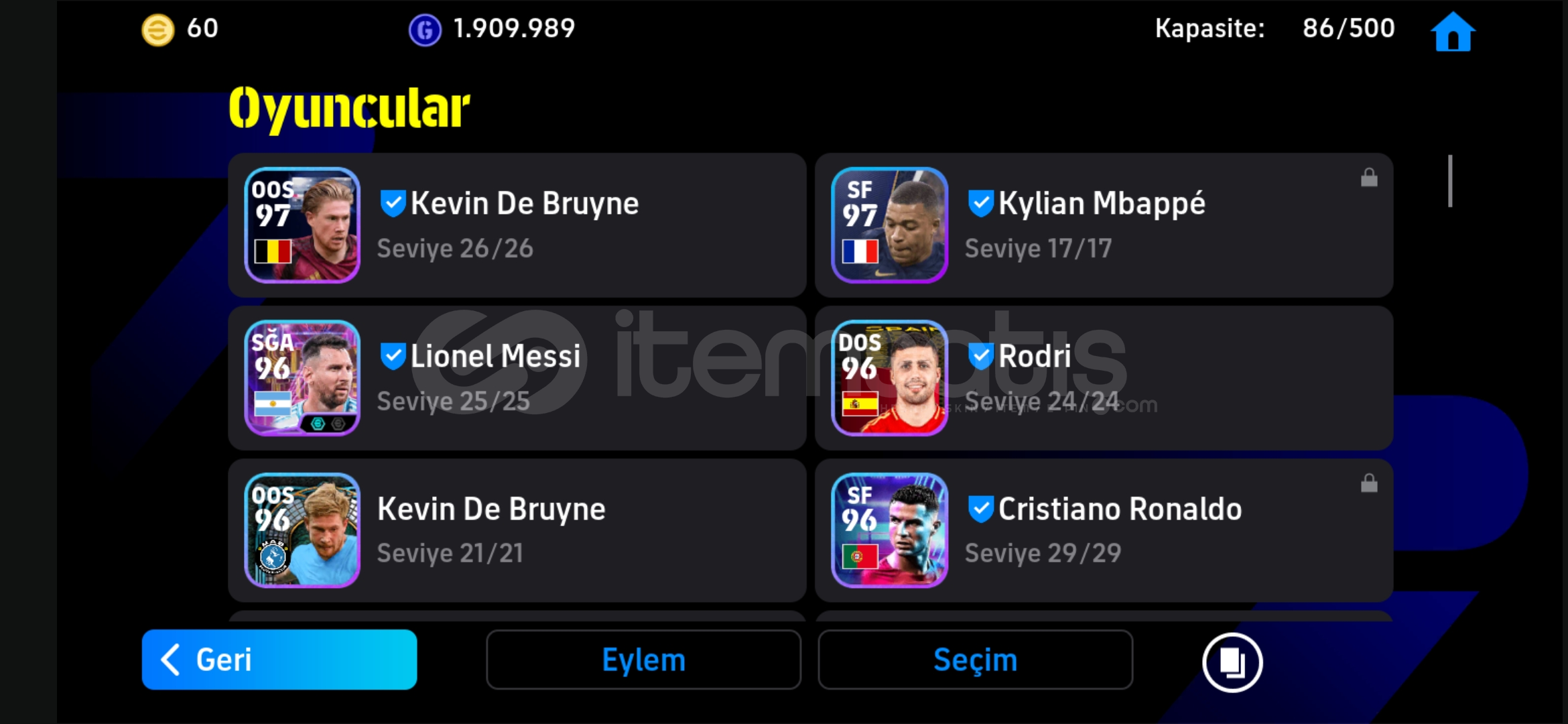This screenshot has width=1568, height=724.
Task: Tap lock icon on Kylian Mbappé card
Action: coord(1369,178)
